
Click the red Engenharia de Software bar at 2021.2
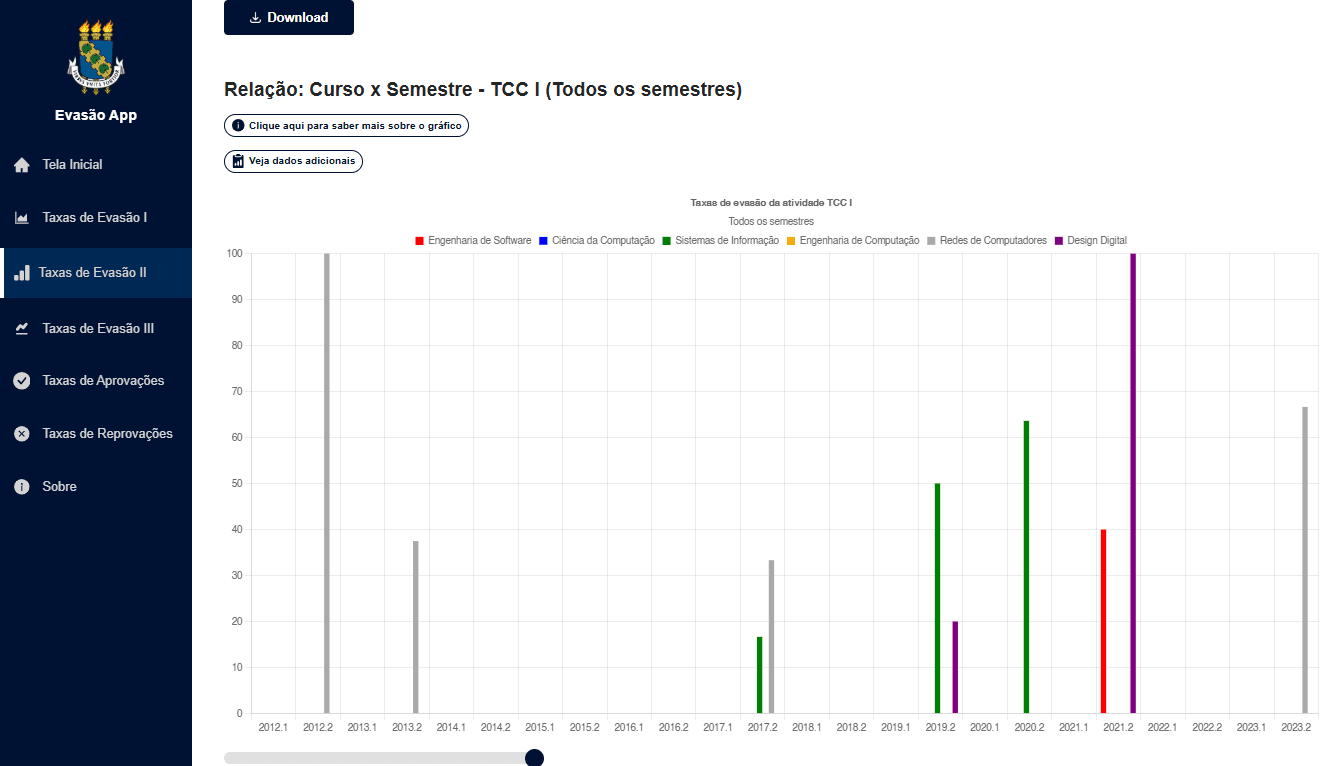1103,621
